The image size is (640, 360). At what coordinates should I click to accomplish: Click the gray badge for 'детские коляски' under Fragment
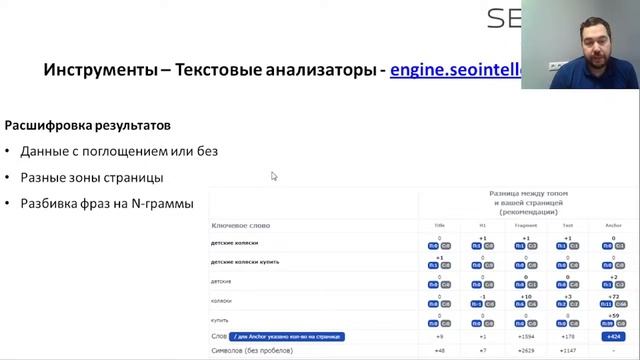(532, 246)
